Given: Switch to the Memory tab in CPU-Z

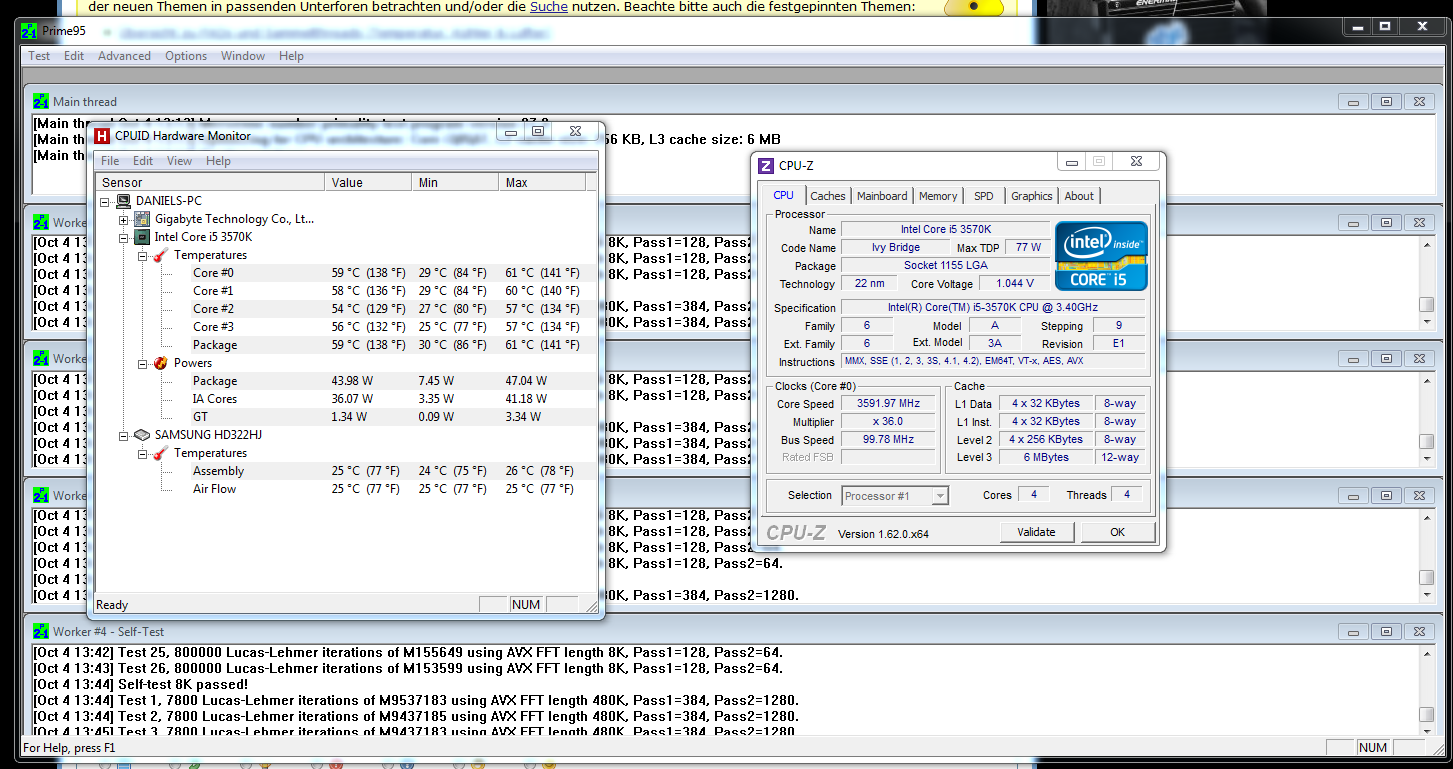Looking at the screenshot, I should point(938,196).
